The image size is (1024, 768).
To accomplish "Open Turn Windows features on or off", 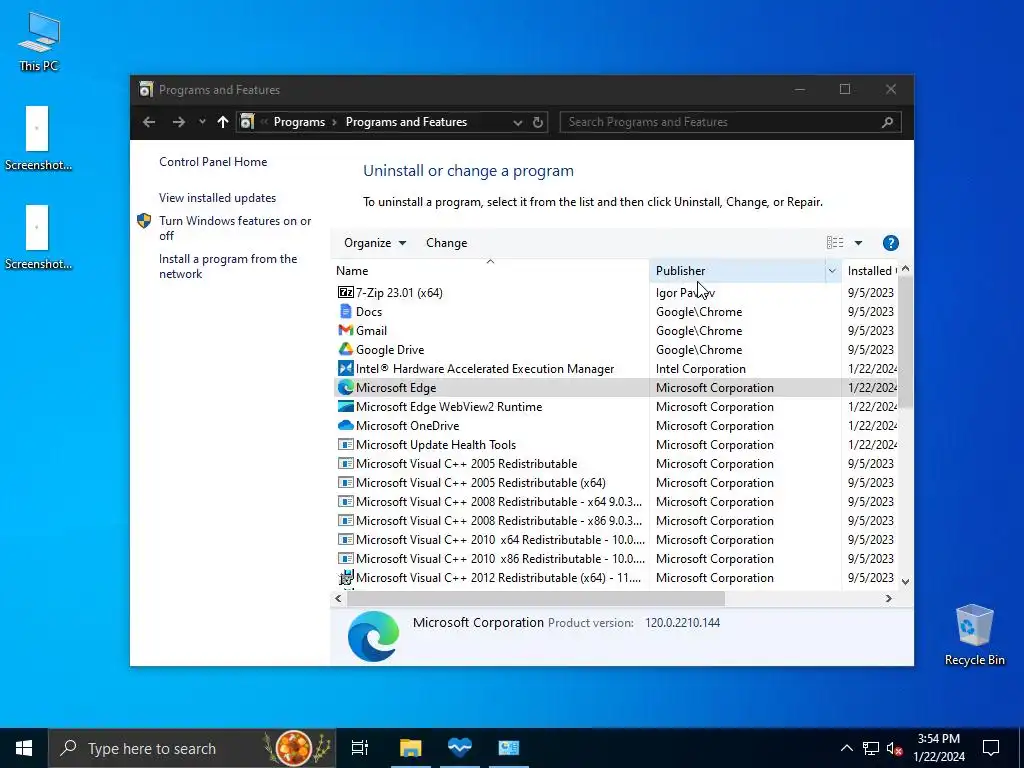I will tap(235, 228).
